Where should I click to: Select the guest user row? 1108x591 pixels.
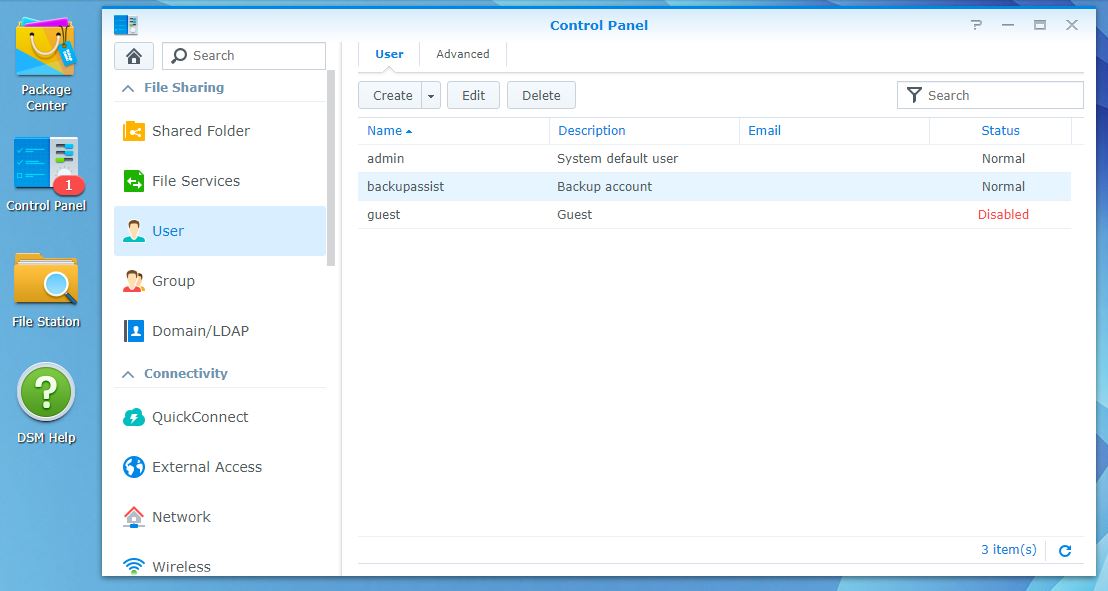pos(714,215)
